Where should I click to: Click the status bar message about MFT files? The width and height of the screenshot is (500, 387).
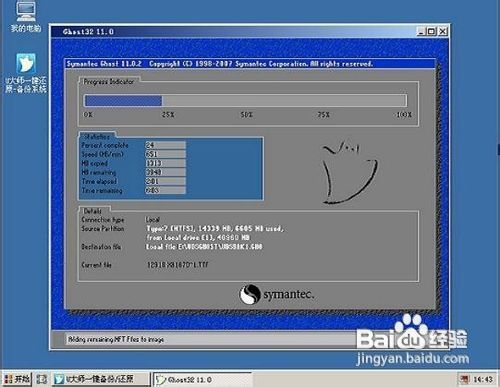point(116,339)
